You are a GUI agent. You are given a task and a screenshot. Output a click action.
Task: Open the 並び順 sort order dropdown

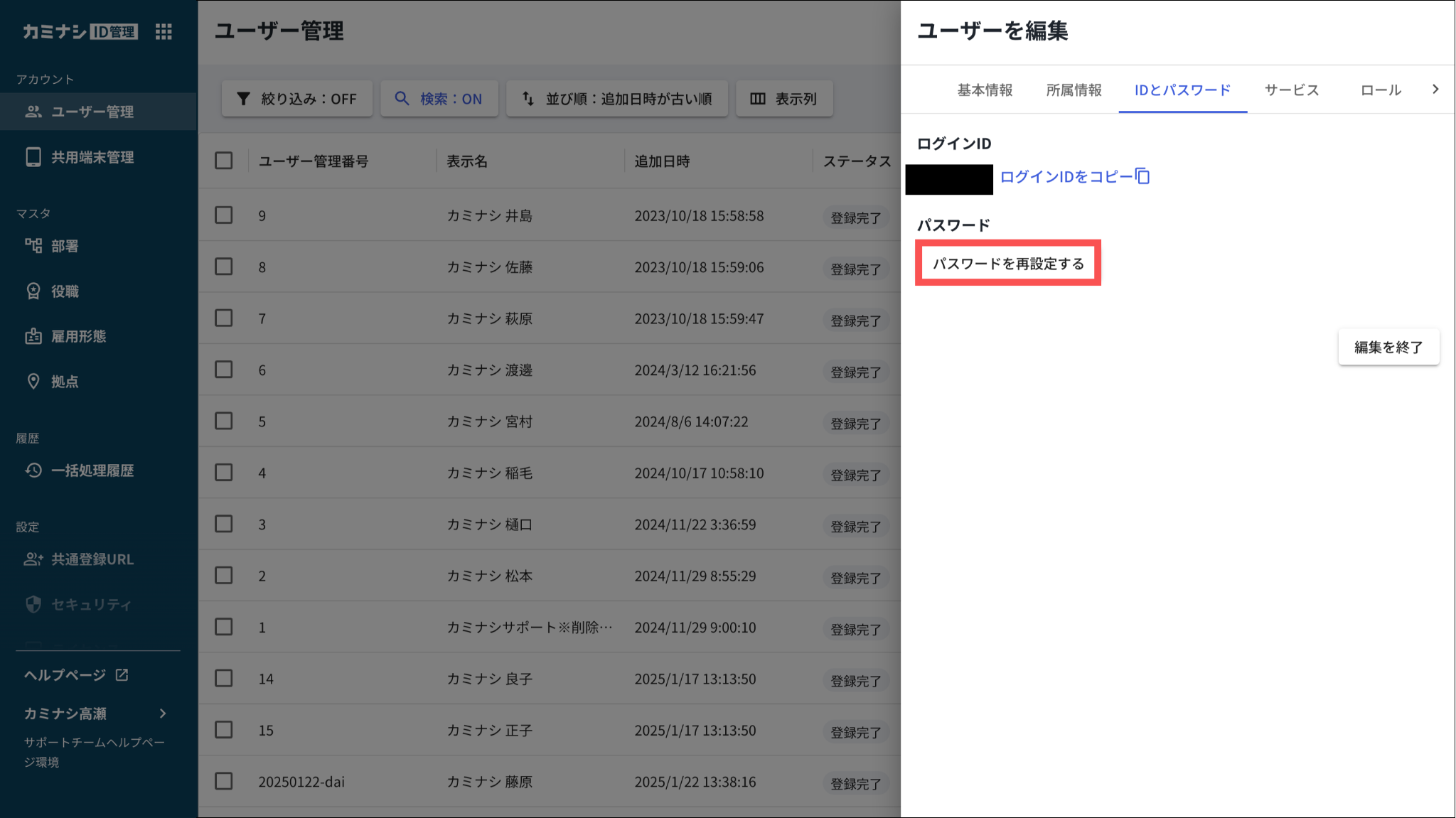coord(616,99)
